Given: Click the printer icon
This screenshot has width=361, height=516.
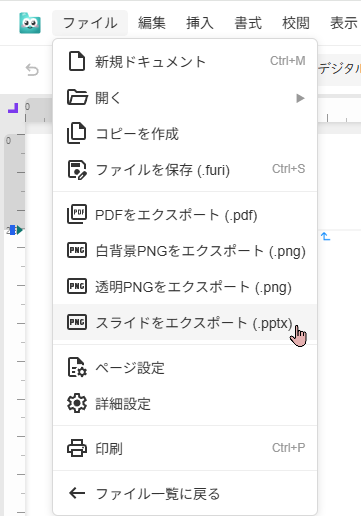Looking at the screenshot, I should pos(77,448).
